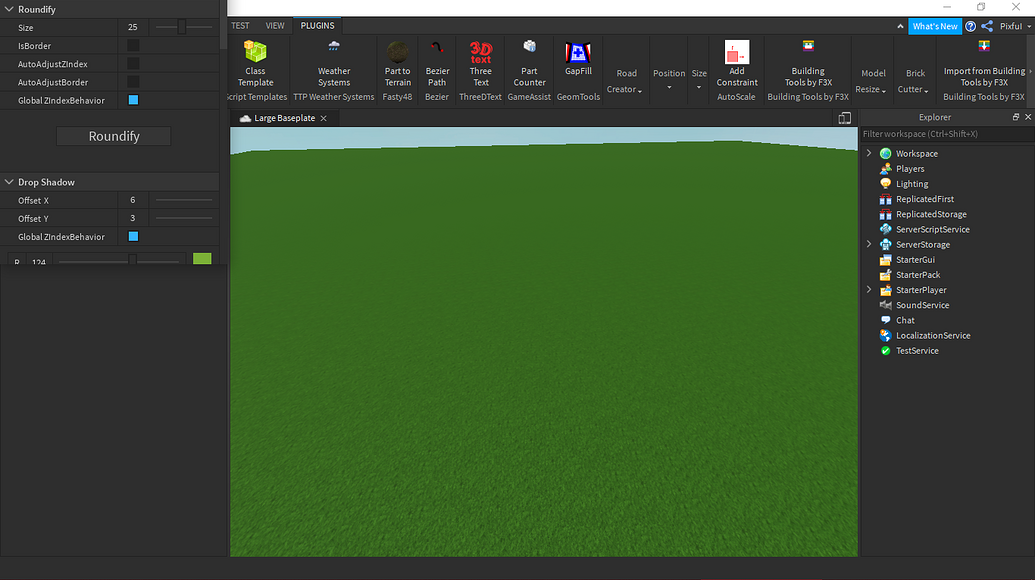1035x580 pixels.
Task: Start the Three Text 3D plugin
Action: click(x=481, y=63)
